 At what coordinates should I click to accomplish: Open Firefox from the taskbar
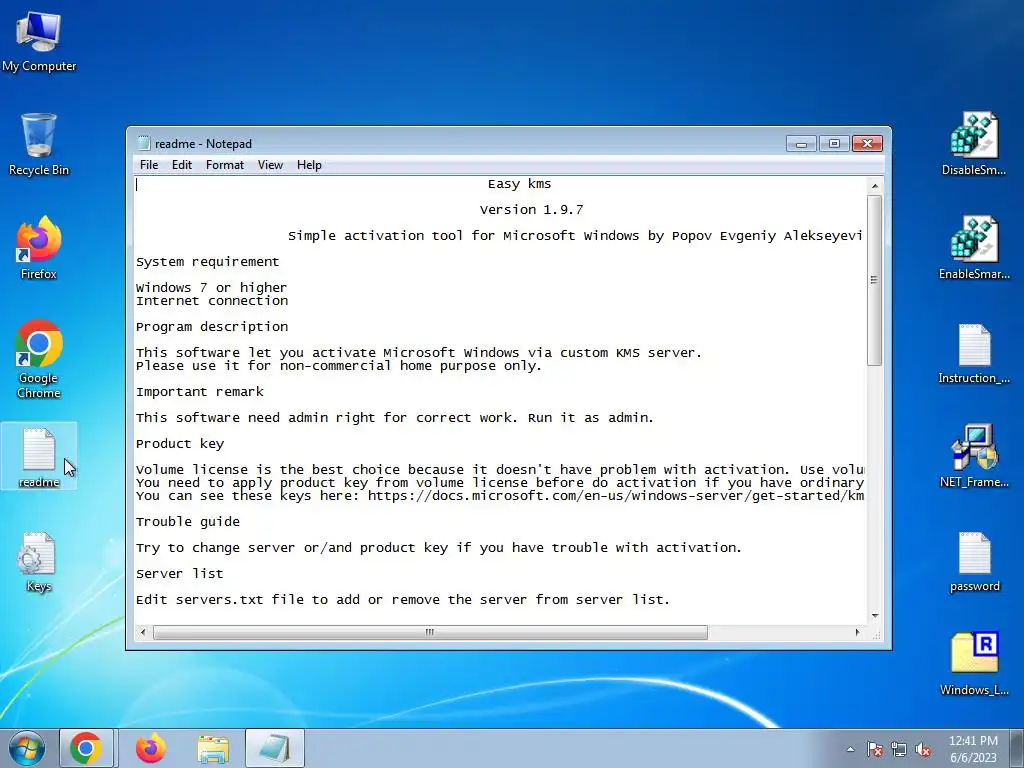click(151, 748)
